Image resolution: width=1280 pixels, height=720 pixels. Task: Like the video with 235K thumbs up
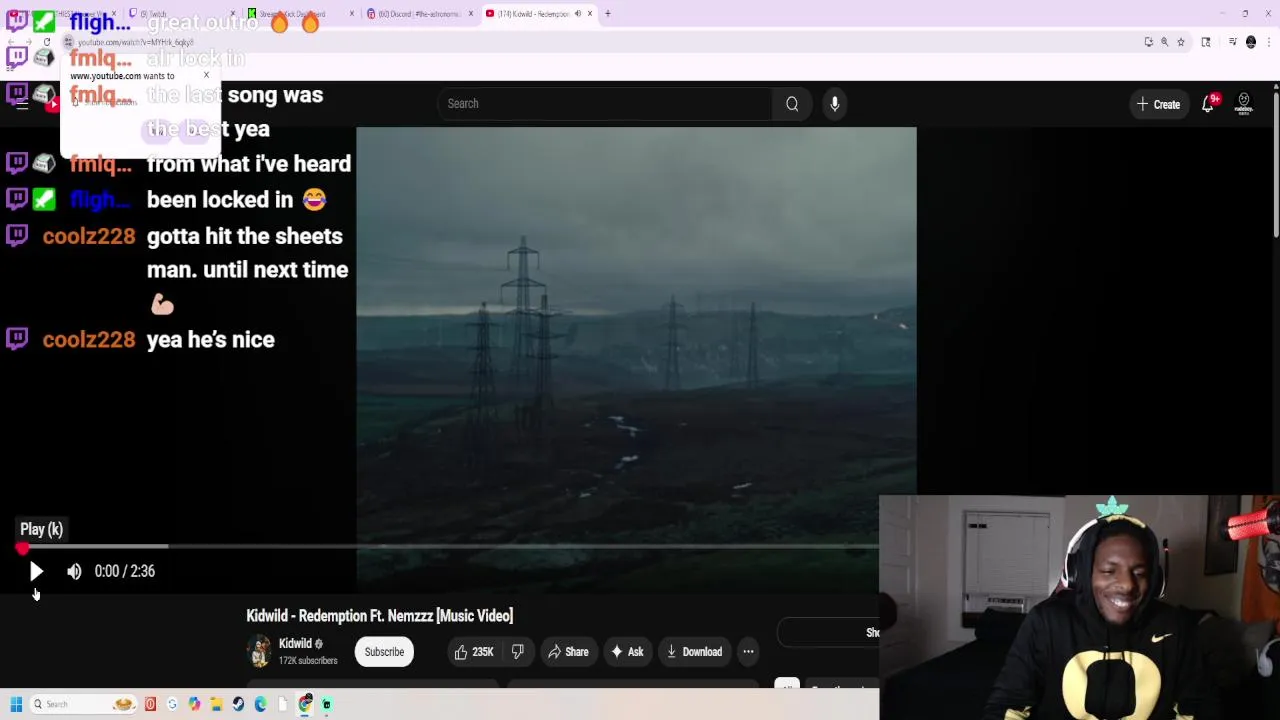(474, 652)
